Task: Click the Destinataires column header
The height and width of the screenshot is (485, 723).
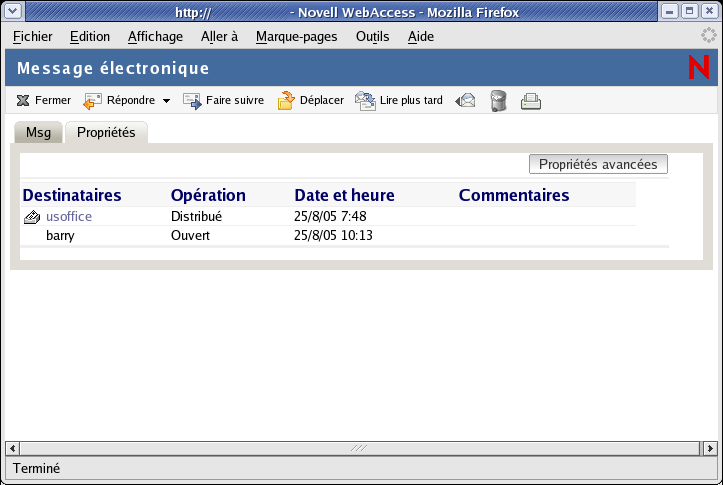Action: [x=72, y=195]
